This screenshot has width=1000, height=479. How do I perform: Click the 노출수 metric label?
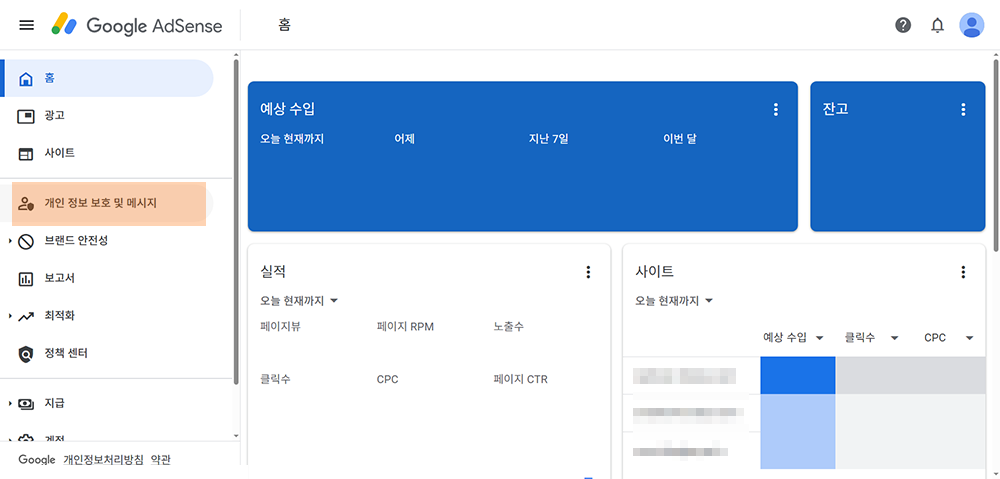point(509,327)
